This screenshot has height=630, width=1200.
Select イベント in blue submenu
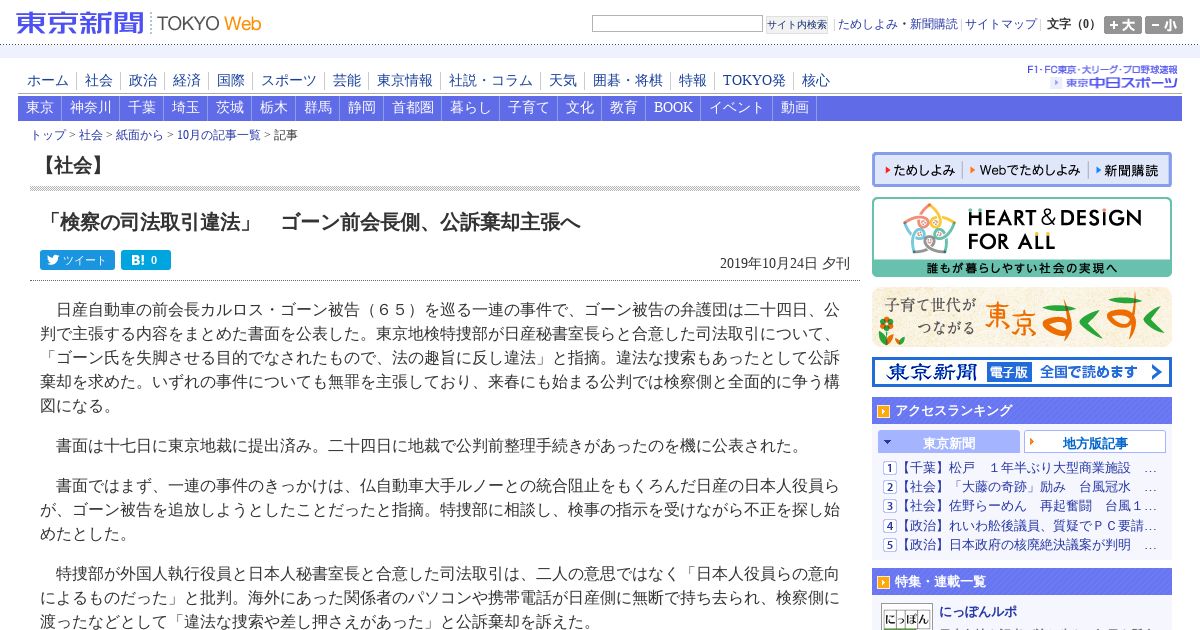pos(737,108)
